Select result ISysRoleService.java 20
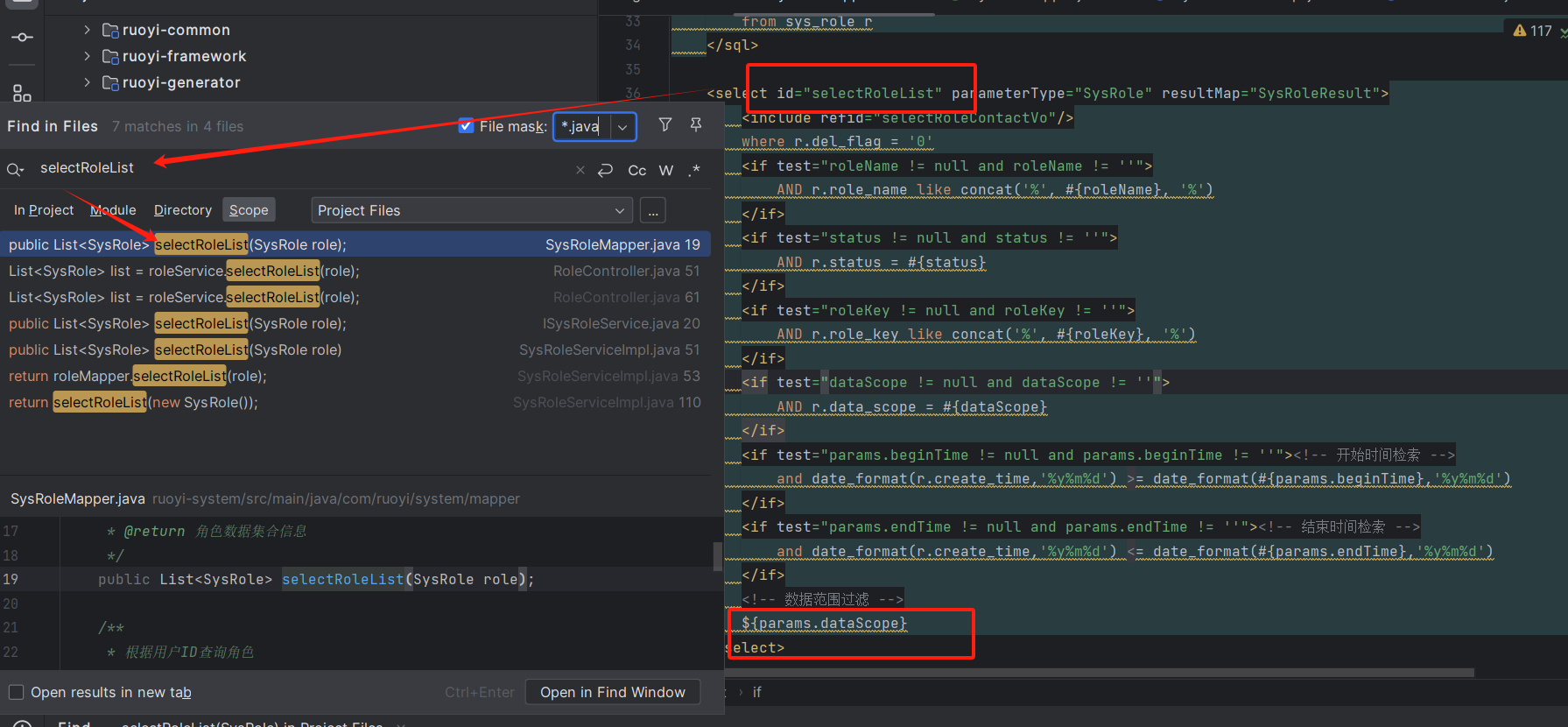The height and width of the screenshot is (727, 1568). pyautogui.click(x=355, y=323)
